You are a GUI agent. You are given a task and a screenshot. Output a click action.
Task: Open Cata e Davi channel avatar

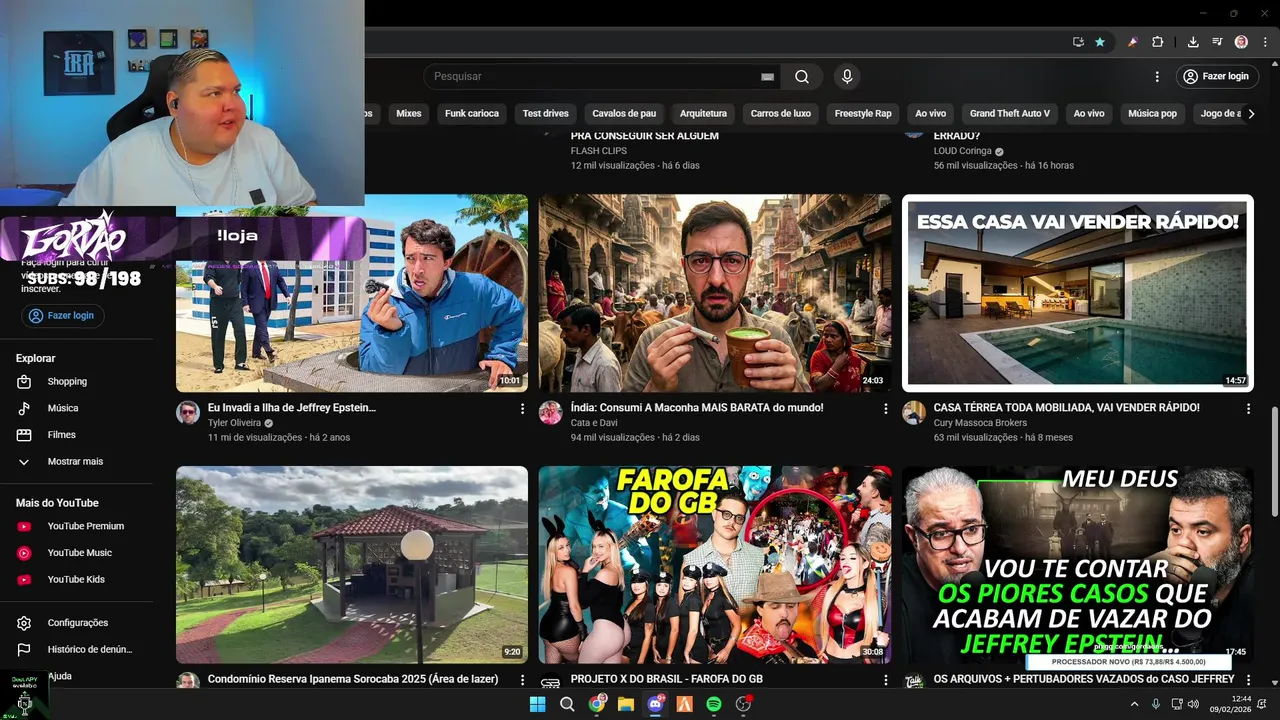(551, 413)
